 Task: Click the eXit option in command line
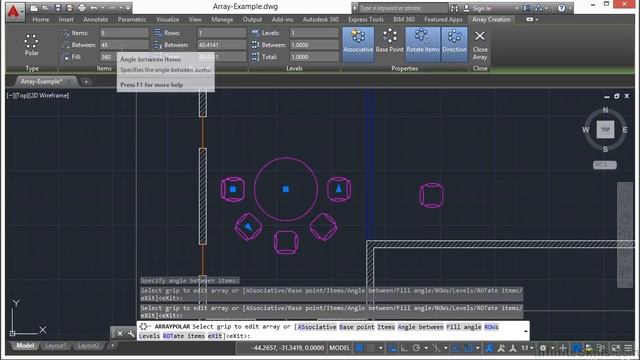pos(215,336)
